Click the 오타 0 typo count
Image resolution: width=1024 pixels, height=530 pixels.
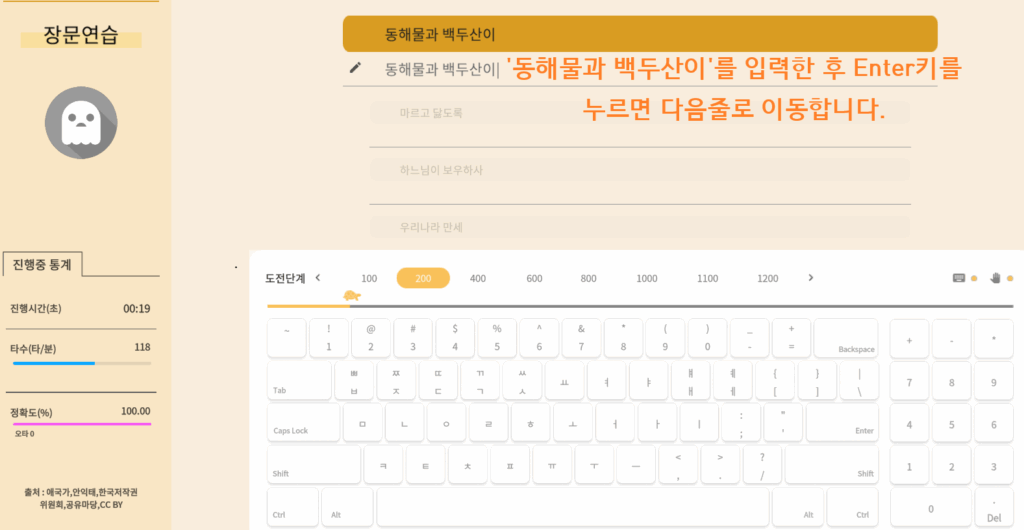tap(25, 433)
